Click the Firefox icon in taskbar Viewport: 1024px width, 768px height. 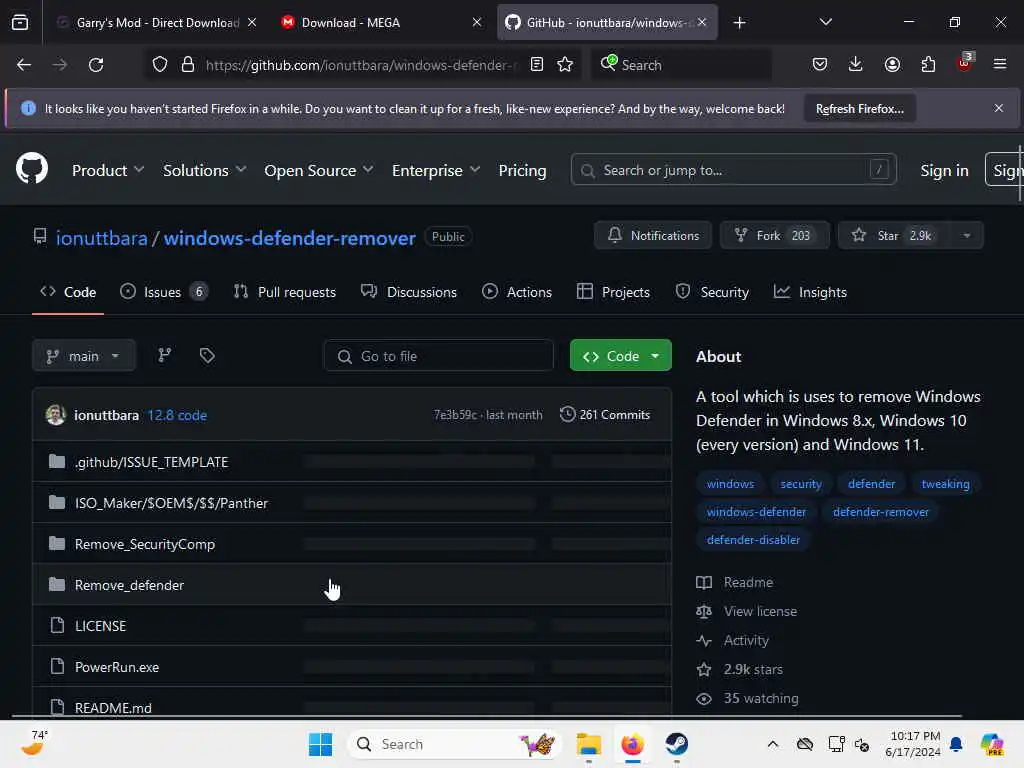pos(632,744)
